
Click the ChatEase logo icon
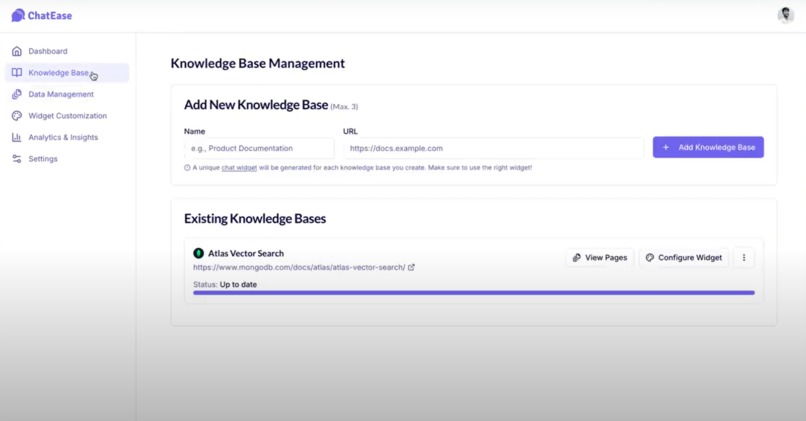pyautogui.click(x=18, y=15)
